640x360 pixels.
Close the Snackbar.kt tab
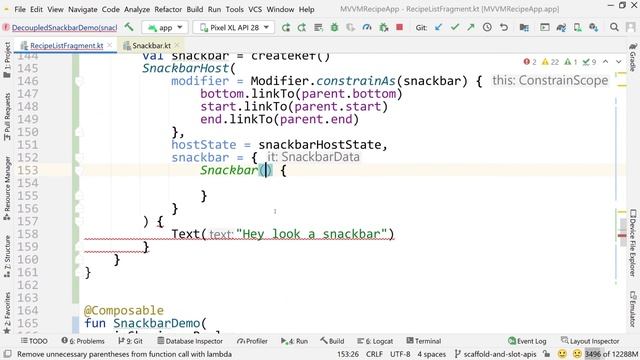177,45
